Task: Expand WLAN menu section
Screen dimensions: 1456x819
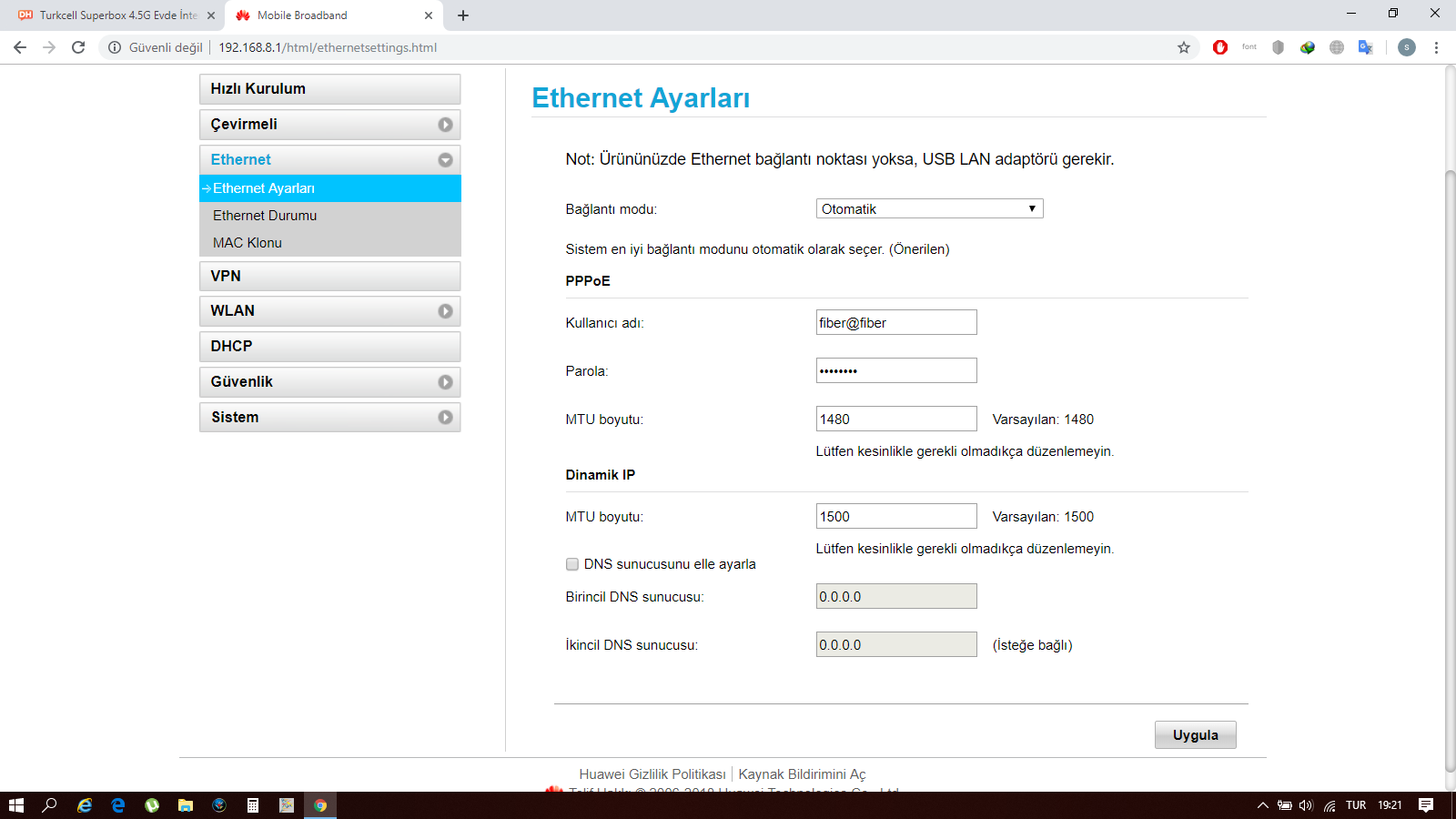Action: 329,311
